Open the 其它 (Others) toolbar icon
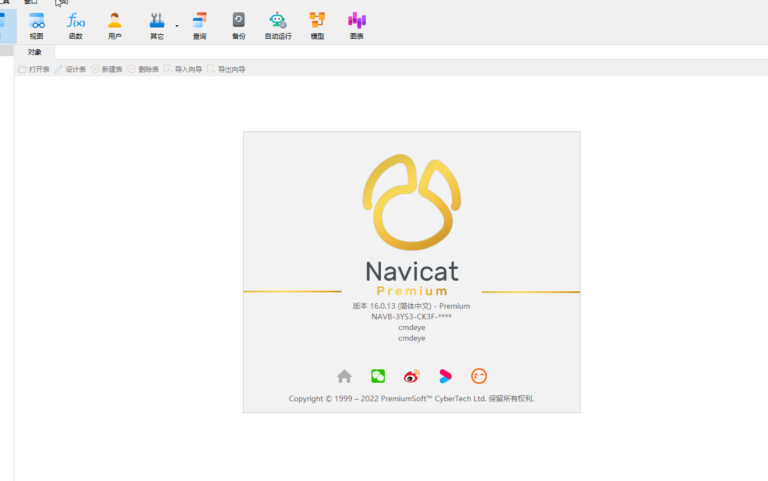This screenshot has height=481, width=768. pyautogui.click(x=157, y=26)
